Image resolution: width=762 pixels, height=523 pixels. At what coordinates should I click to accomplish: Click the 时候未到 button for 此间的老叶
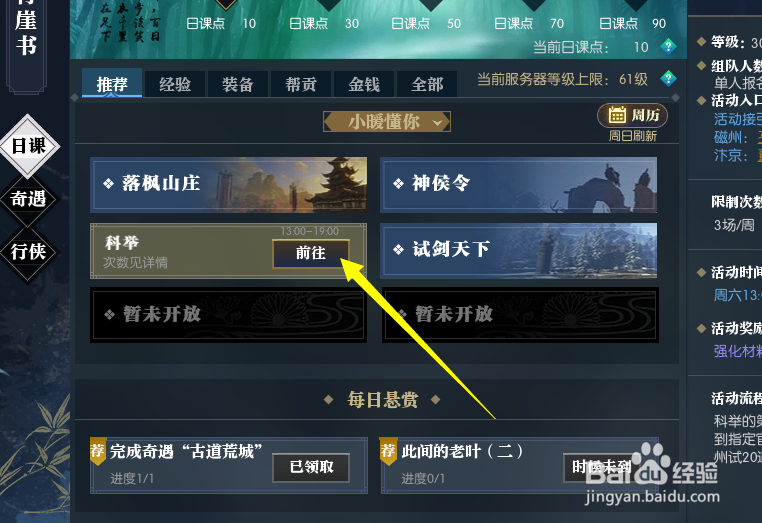pos(601,467)
